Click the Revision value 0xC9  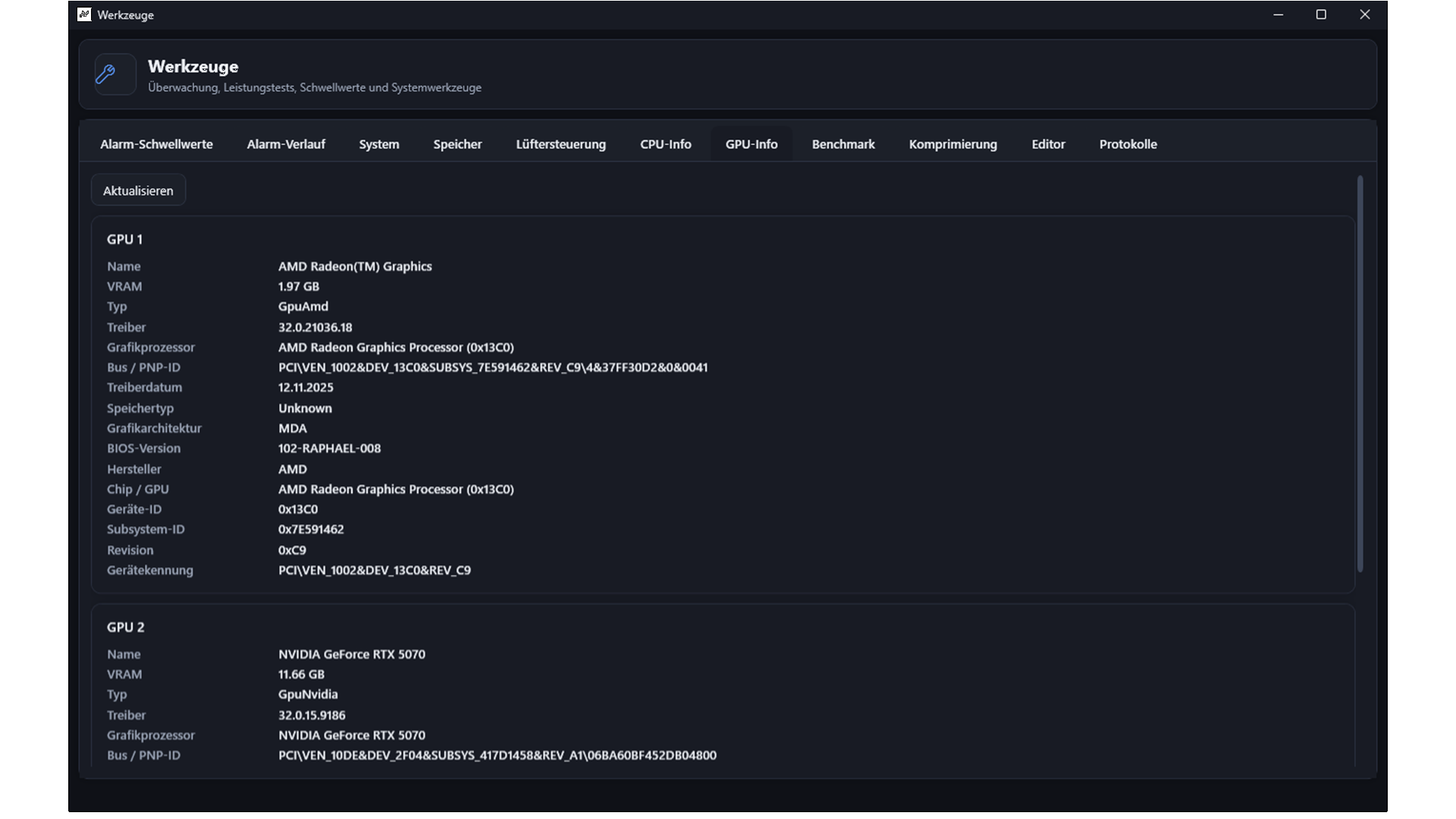(292, 551)
